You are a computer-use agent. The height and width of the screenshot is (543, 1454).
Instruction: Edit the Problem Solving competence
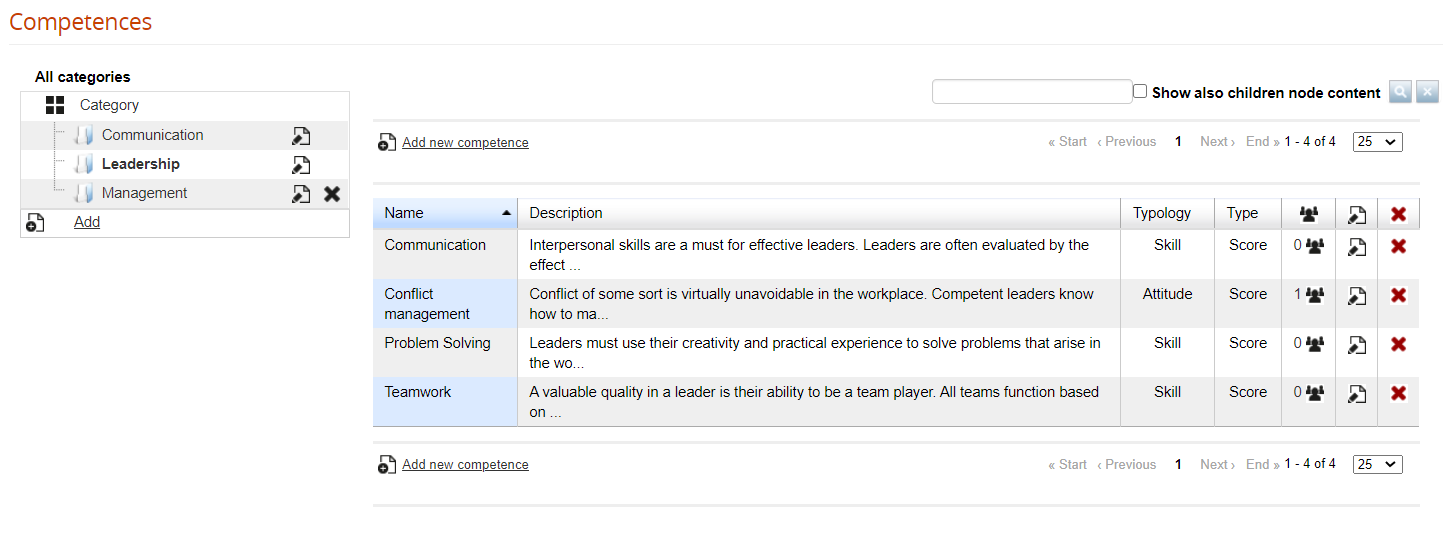coord(1356,344)
